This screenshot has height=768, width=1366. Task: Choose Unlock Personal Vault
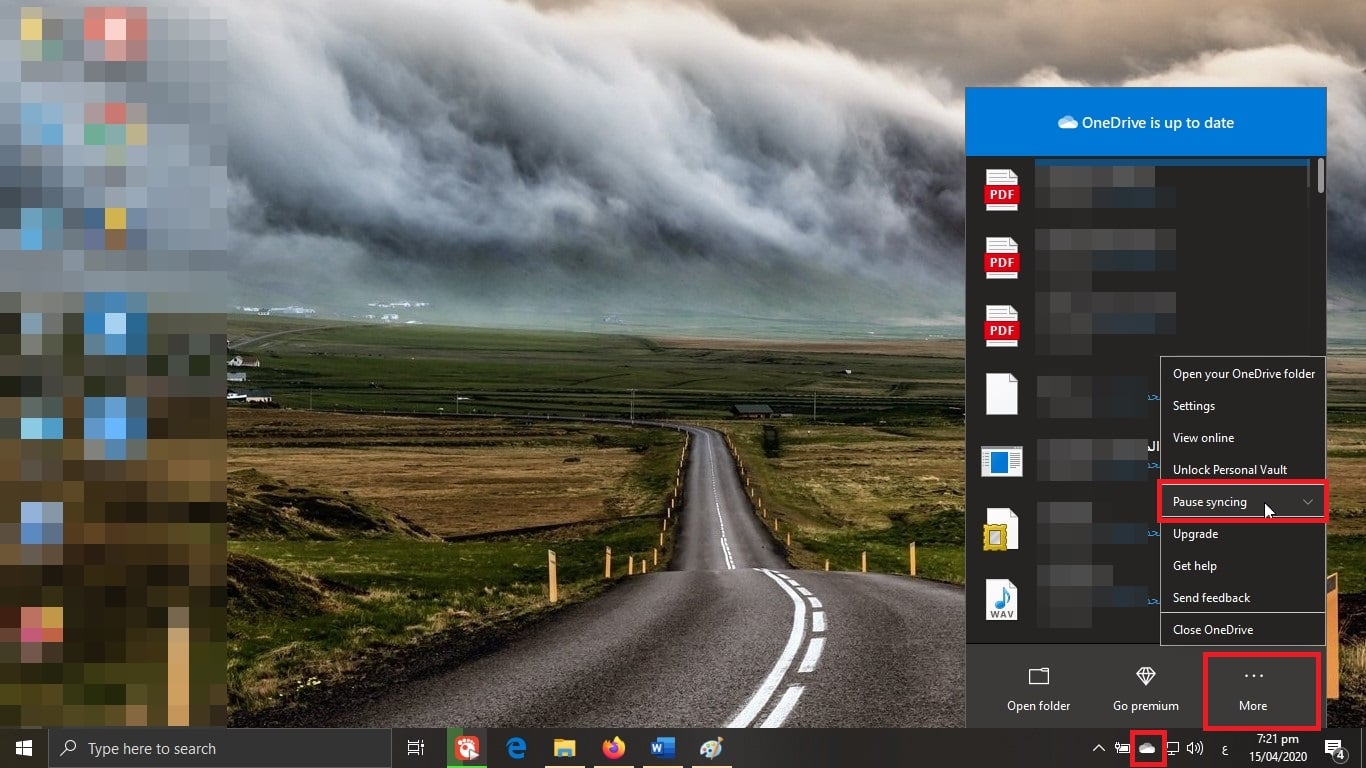[1229, 469]
